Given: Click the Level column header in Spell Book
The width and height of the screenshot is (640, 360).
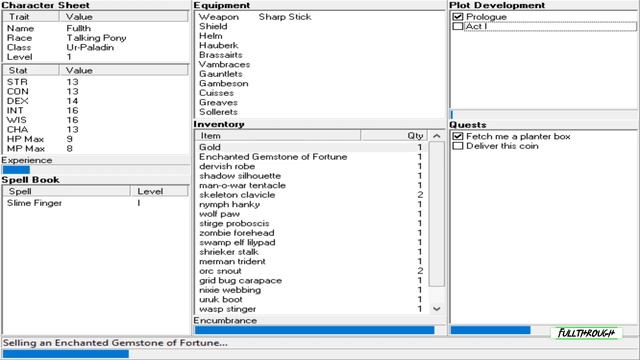Looking at the screenshot, I should point(160,191).
